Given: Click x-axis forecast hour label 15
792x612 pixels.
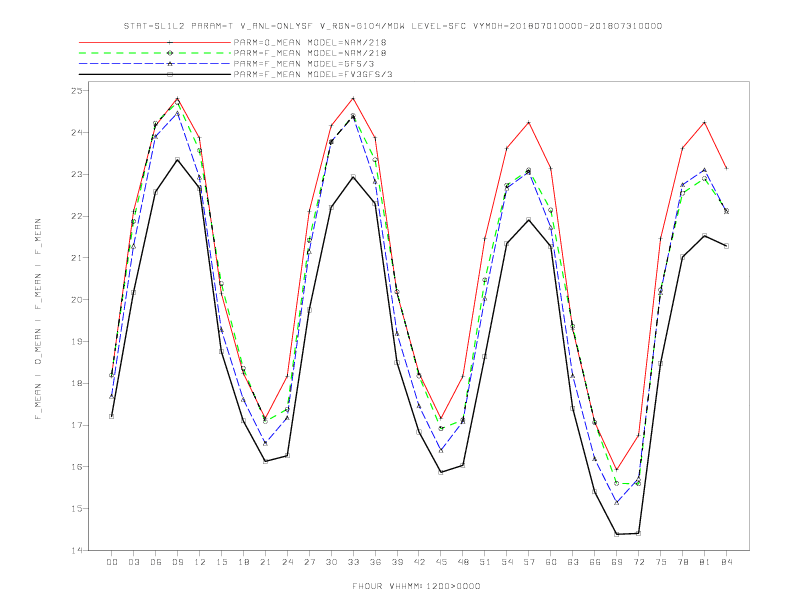Looking at the screenshot, I should tap(221, 562).
